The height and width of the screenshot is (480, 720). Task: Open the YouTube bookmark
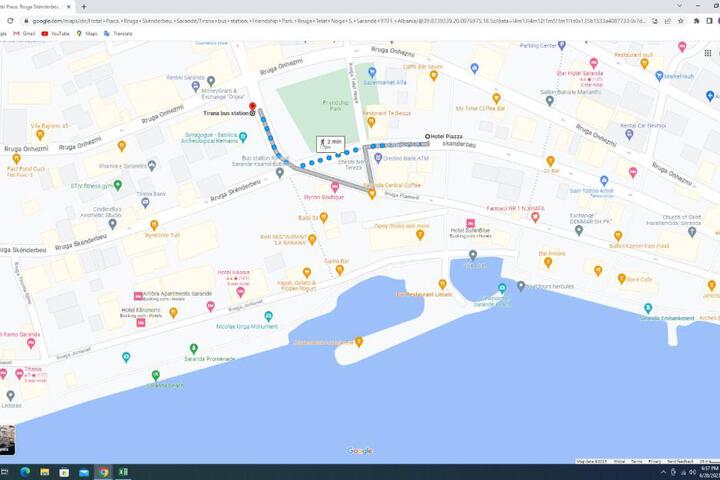[x=56, y=34]
